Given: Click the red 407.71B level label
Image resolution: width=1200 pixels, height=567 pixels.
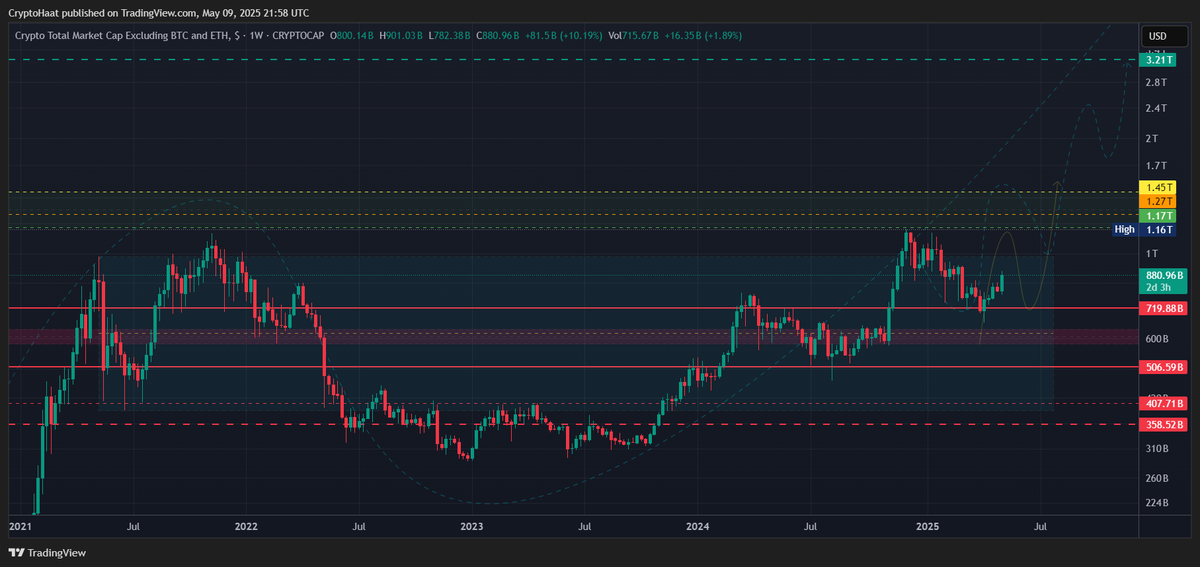Looking at the screenshot, I should tap(1164, 404).
